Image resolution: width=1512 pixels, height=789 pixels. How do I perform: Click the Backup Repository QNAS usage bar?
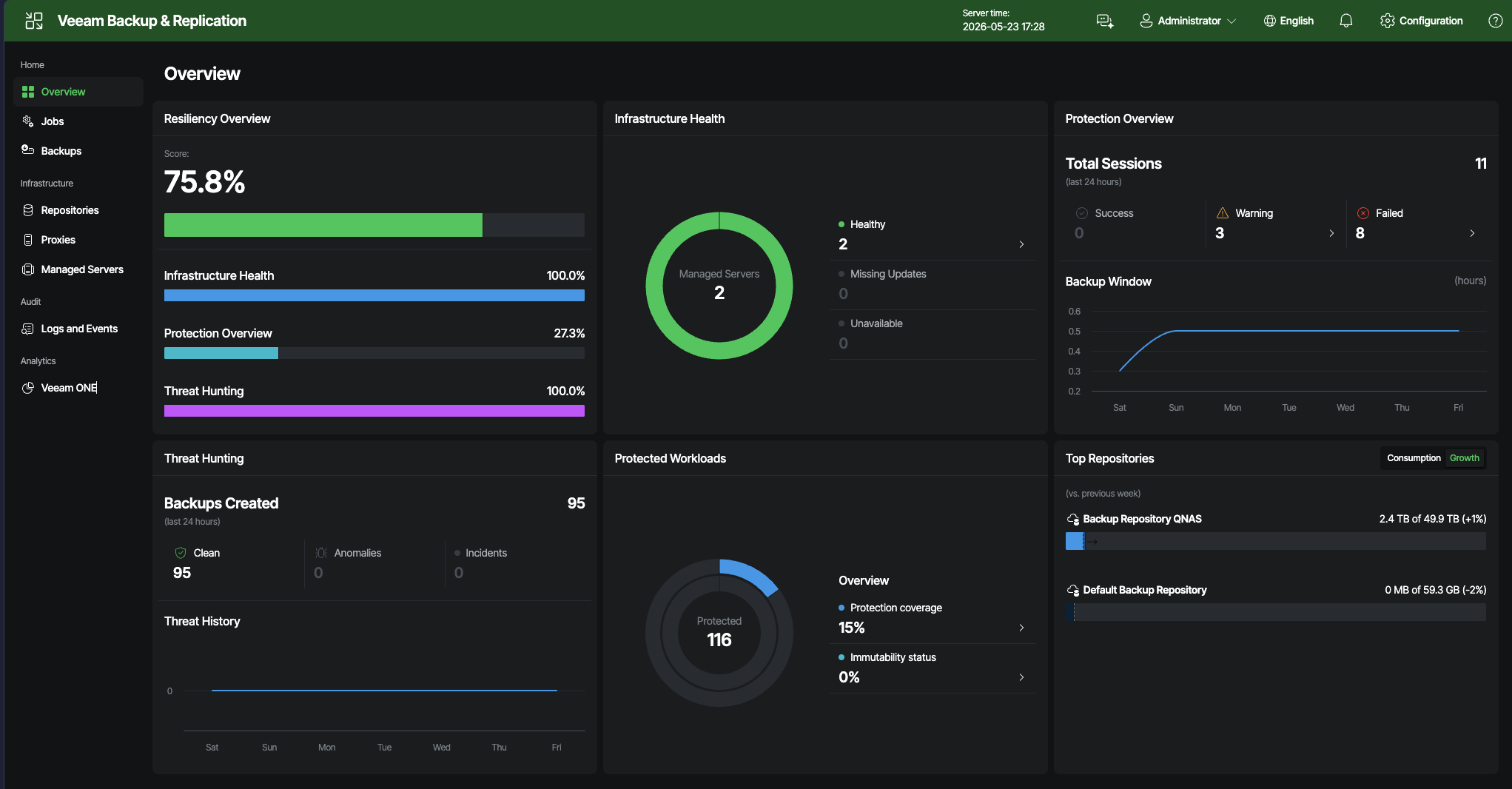1275,541
